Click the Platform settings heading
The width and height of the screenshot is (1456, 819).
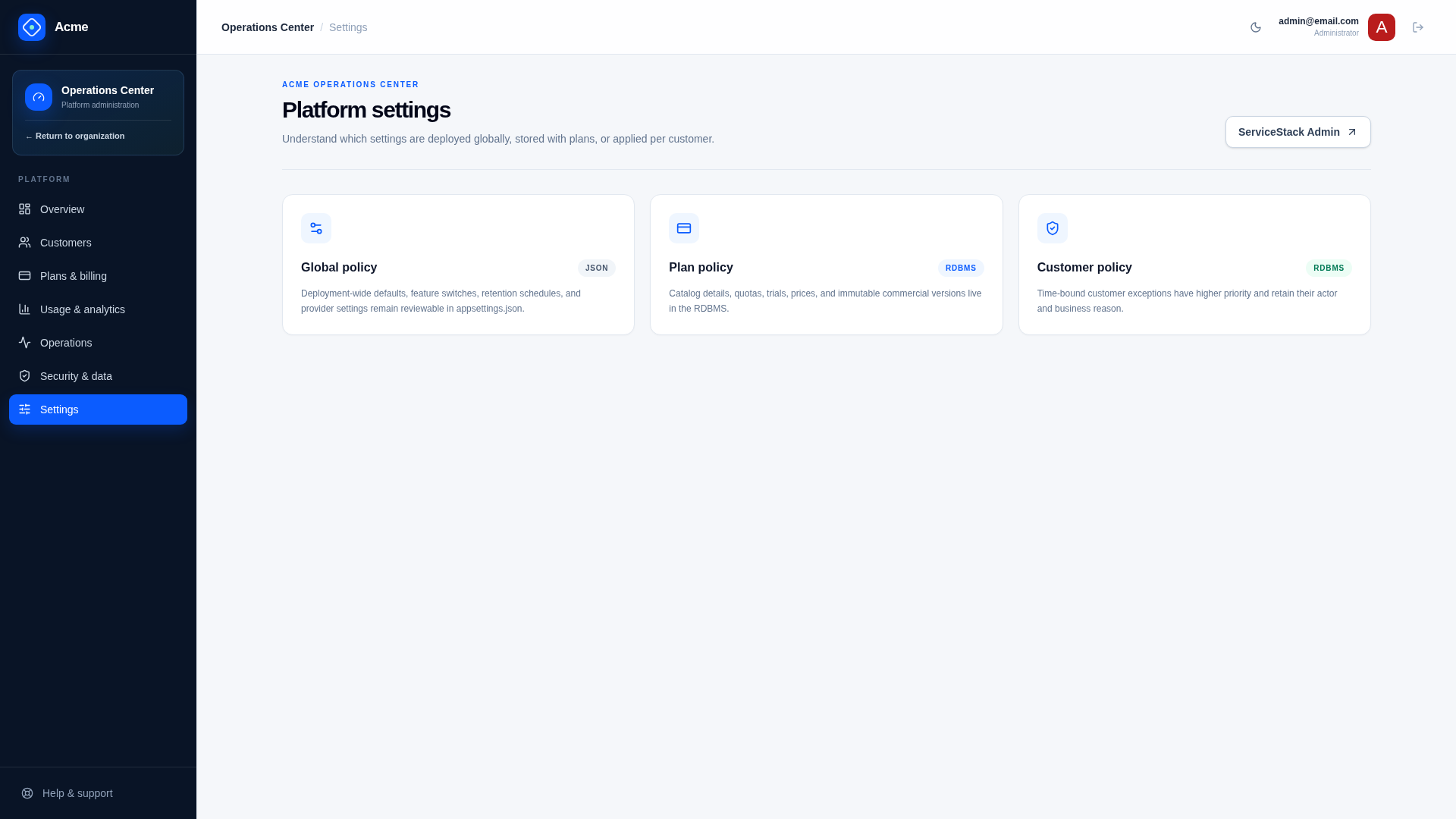coord(366,110)
